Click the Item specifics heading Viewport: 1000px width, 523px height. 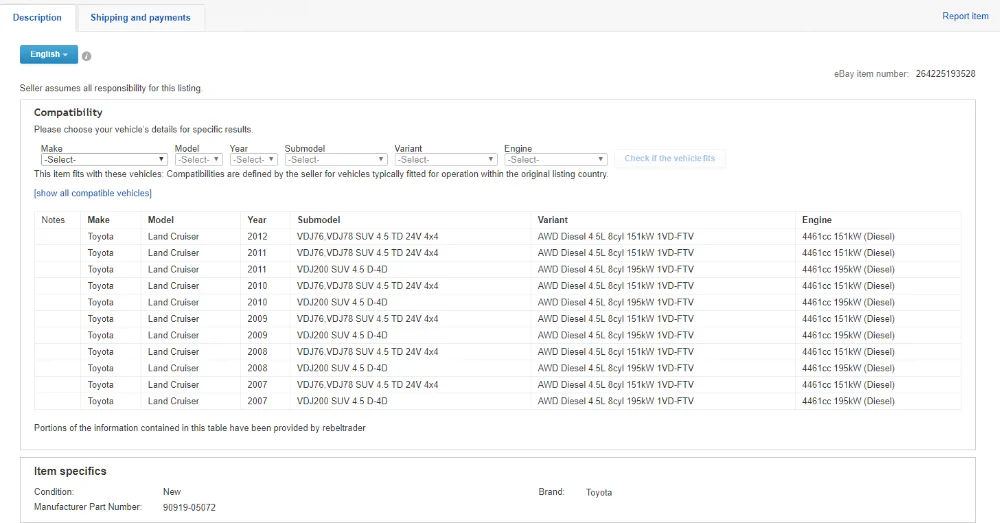70,471
